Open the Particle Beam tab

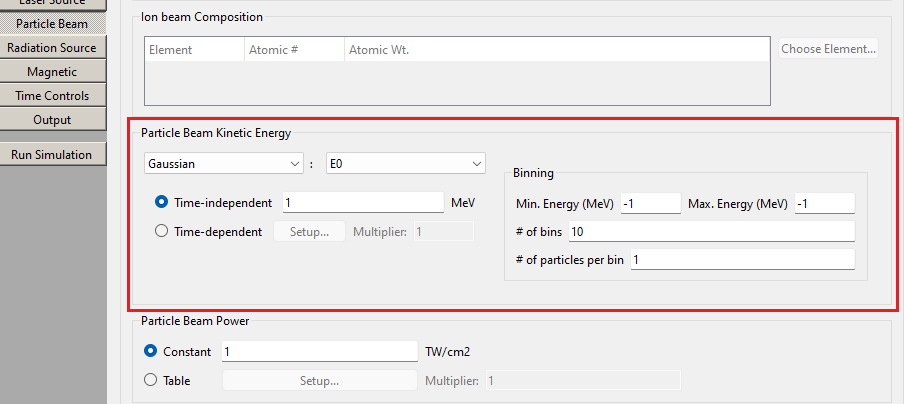click(x=52, y=23)
